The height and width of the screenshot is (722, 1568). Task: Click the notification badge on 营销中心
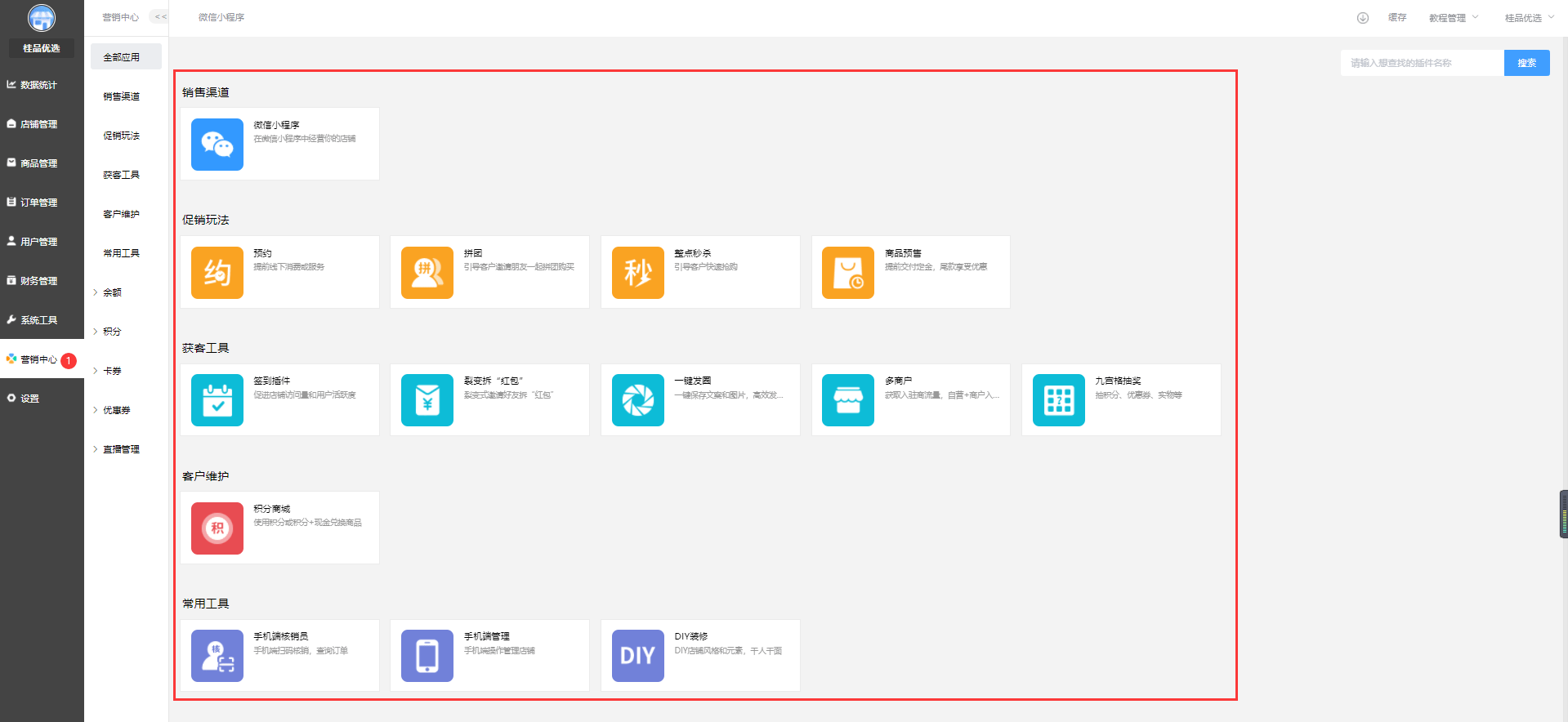(x=69, y=360)
